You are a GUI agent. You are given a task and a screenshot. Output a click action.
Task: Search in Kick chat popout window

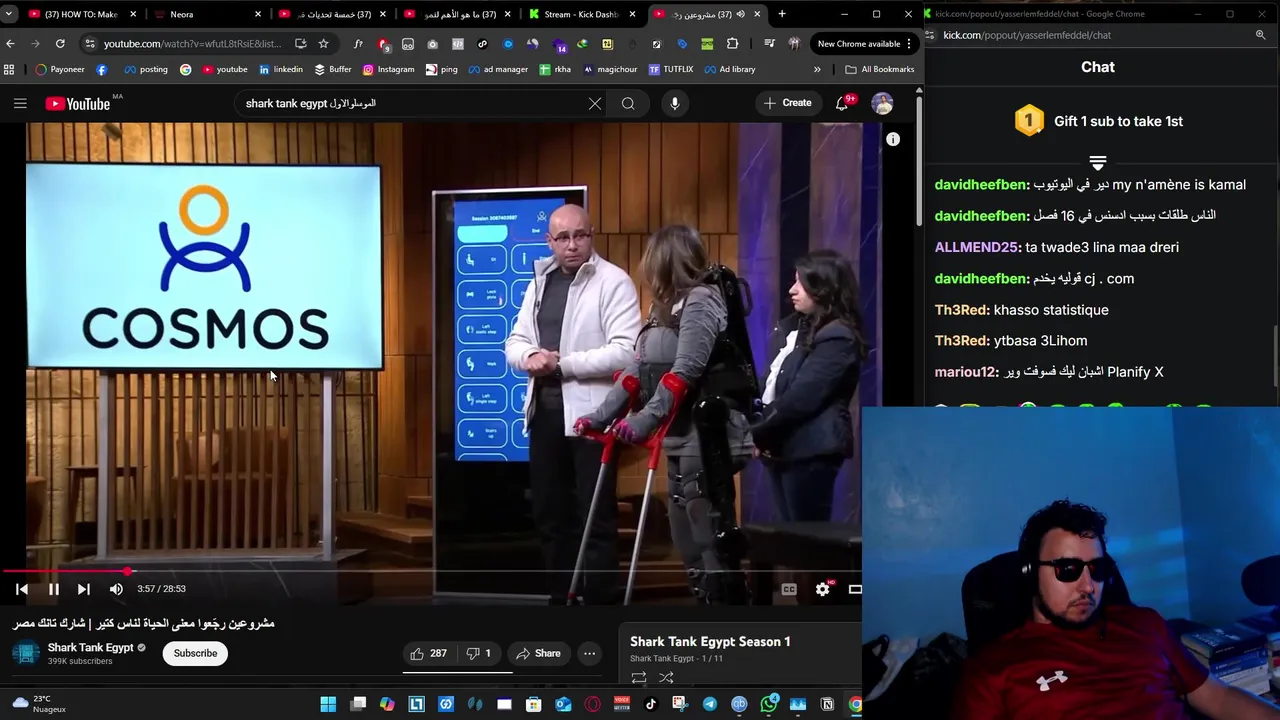pos(1260,35)
